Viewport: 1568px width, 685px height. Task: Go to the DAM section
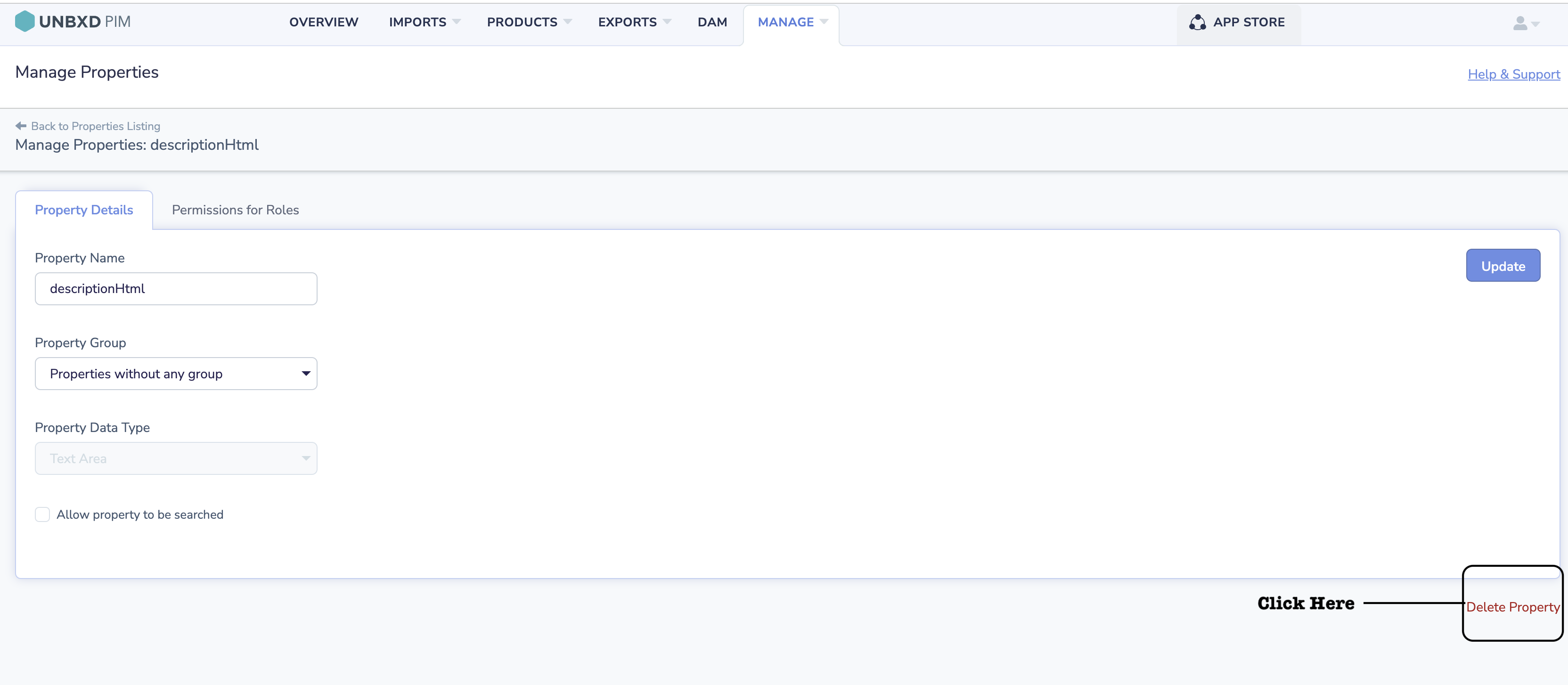tap(711, 22)
